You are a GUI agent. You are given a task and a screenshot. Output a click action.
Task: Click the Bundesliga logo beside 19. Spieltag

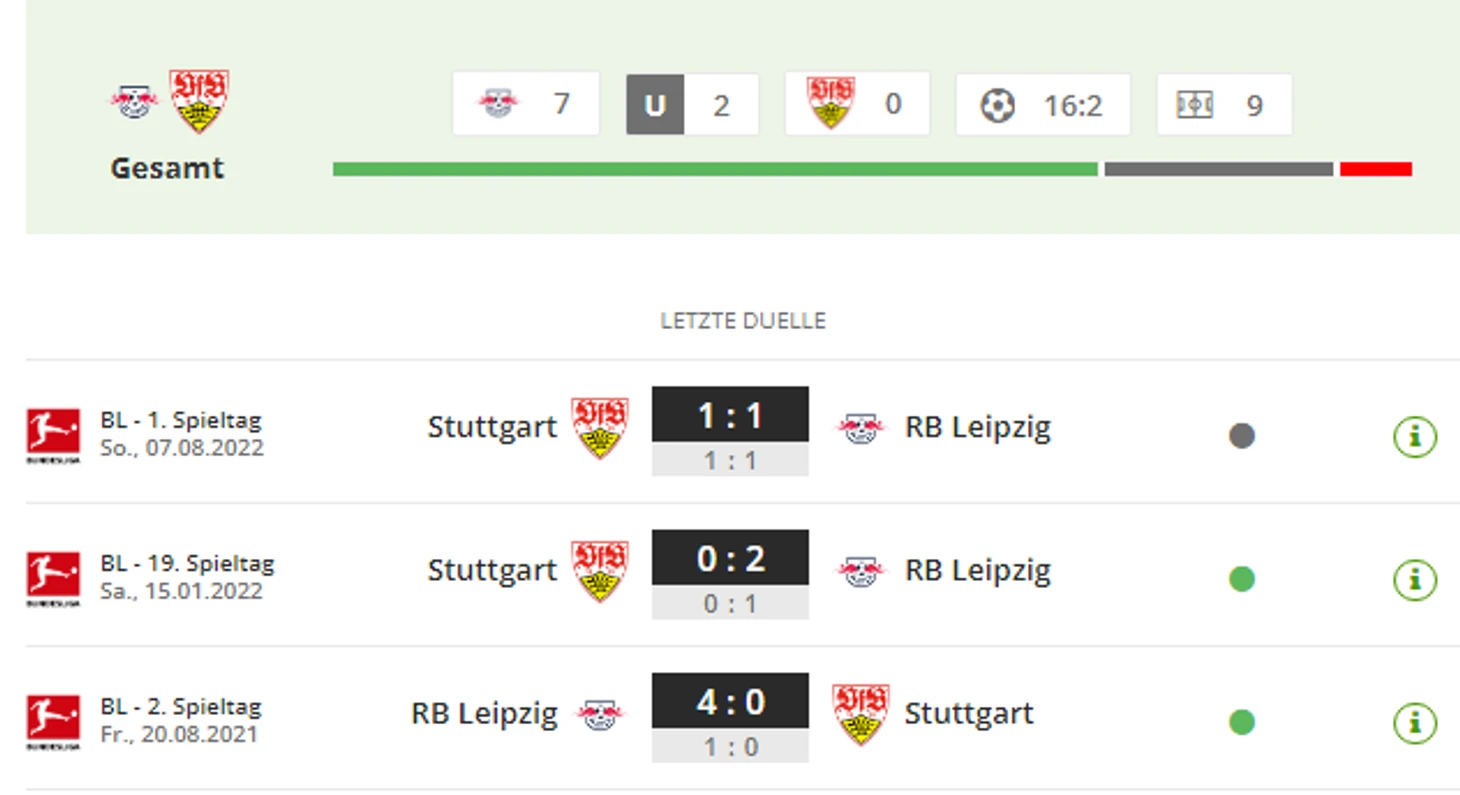pos(53,579)
